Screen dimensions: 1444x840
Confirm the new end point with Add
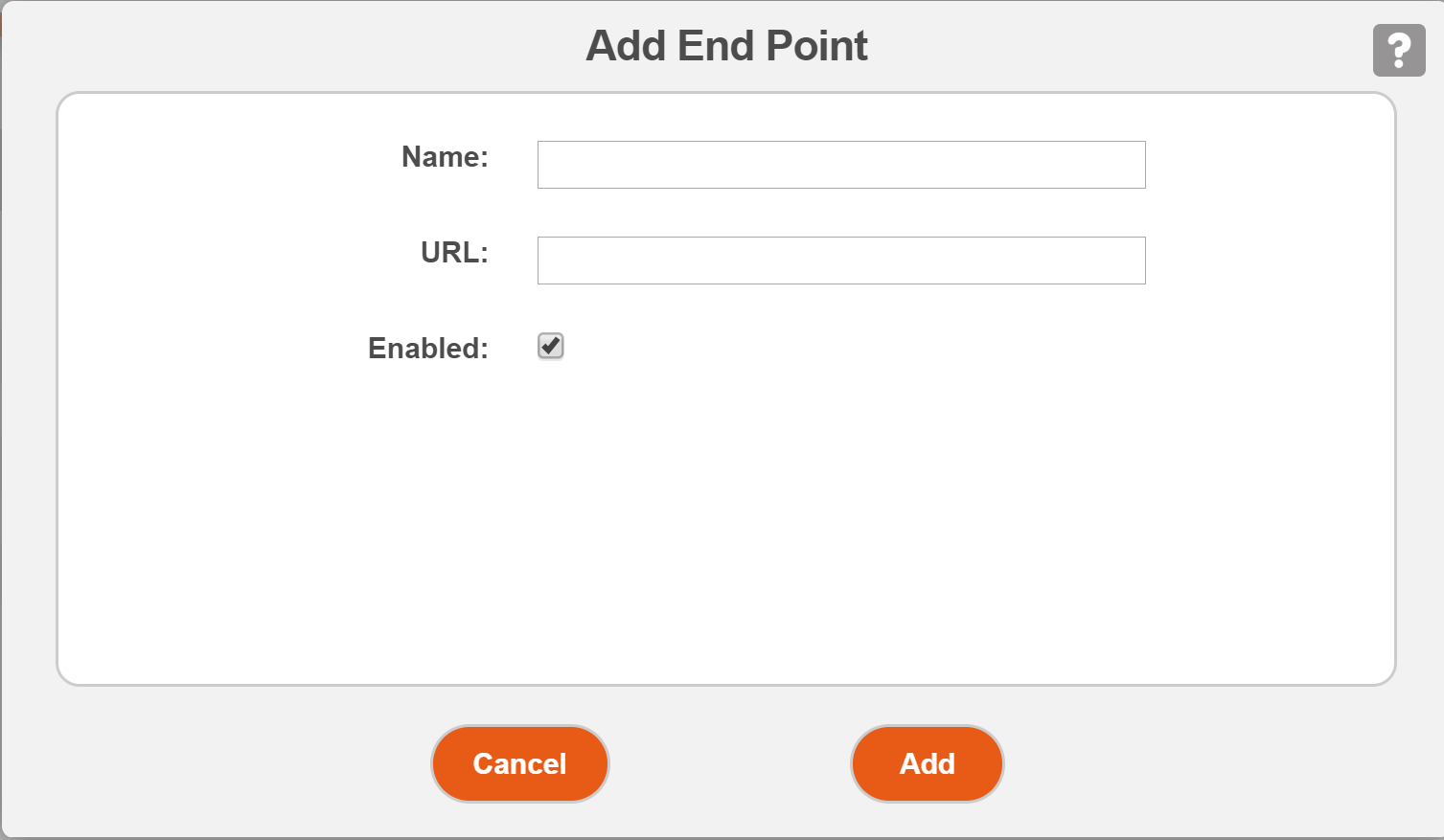927,763
